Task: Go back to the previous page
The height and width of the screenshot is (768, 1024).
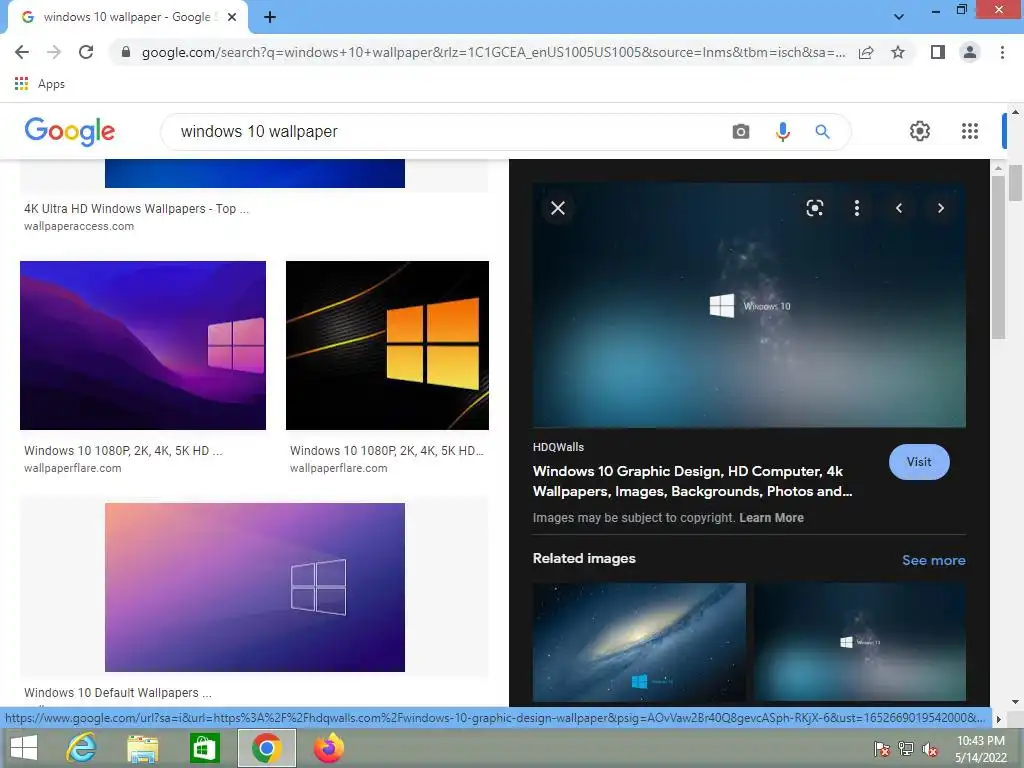Action: [x=22, y=52]
